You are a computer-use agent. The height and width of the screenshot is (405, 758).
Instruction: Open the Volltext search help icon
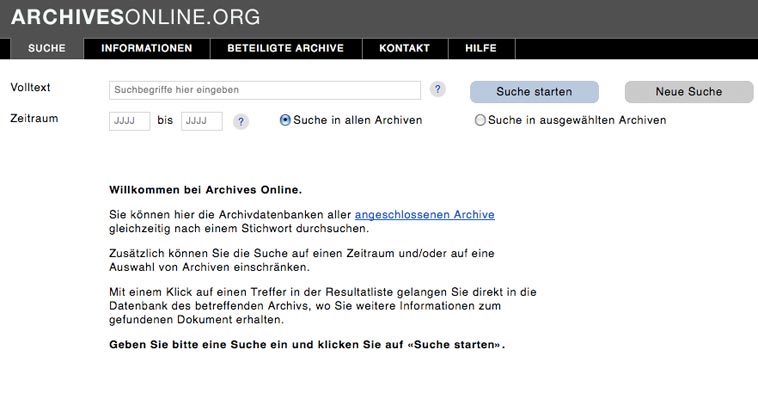(437, 89)
